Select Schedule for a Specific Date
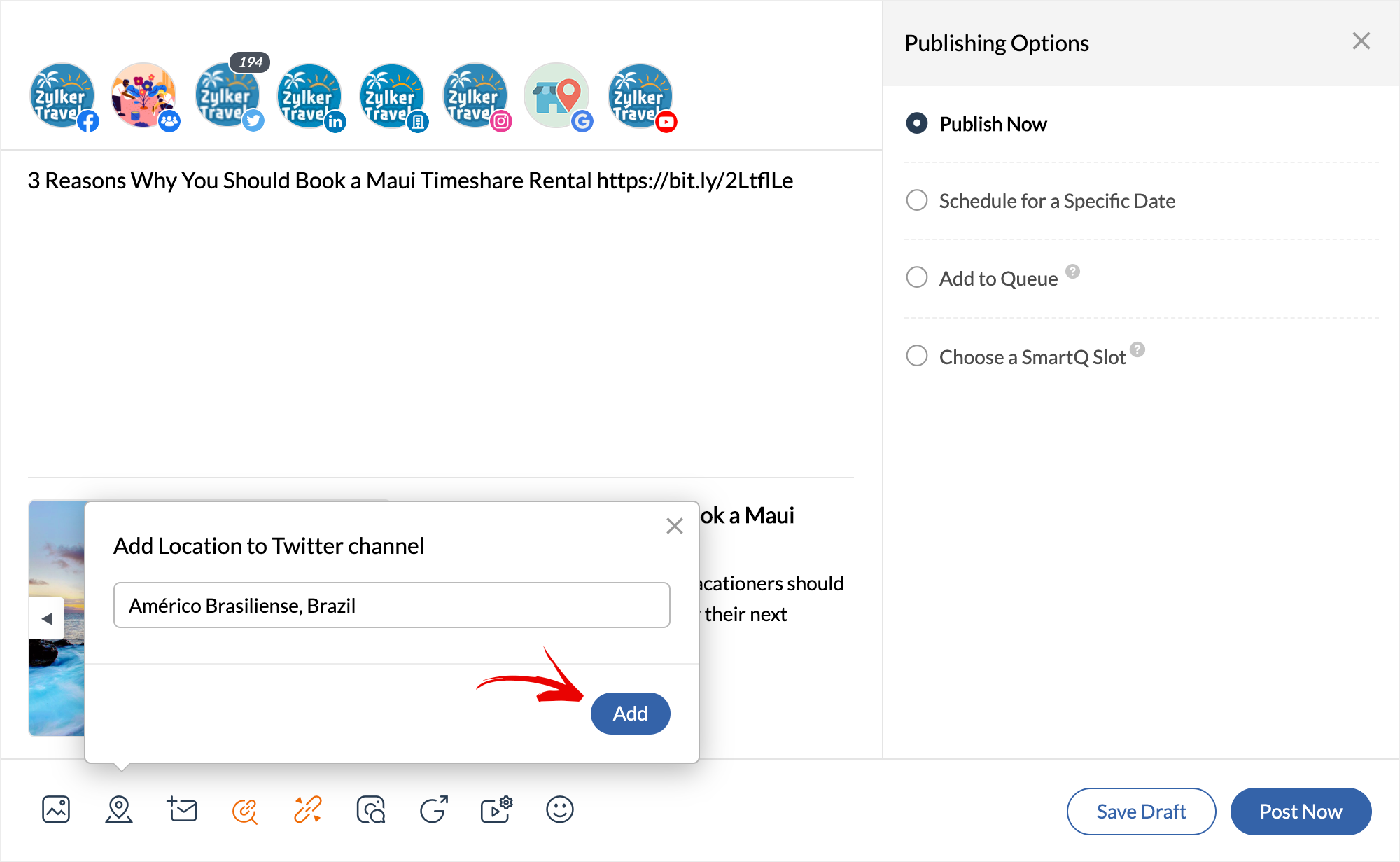The image size is (1400, 862). [917, 200]
